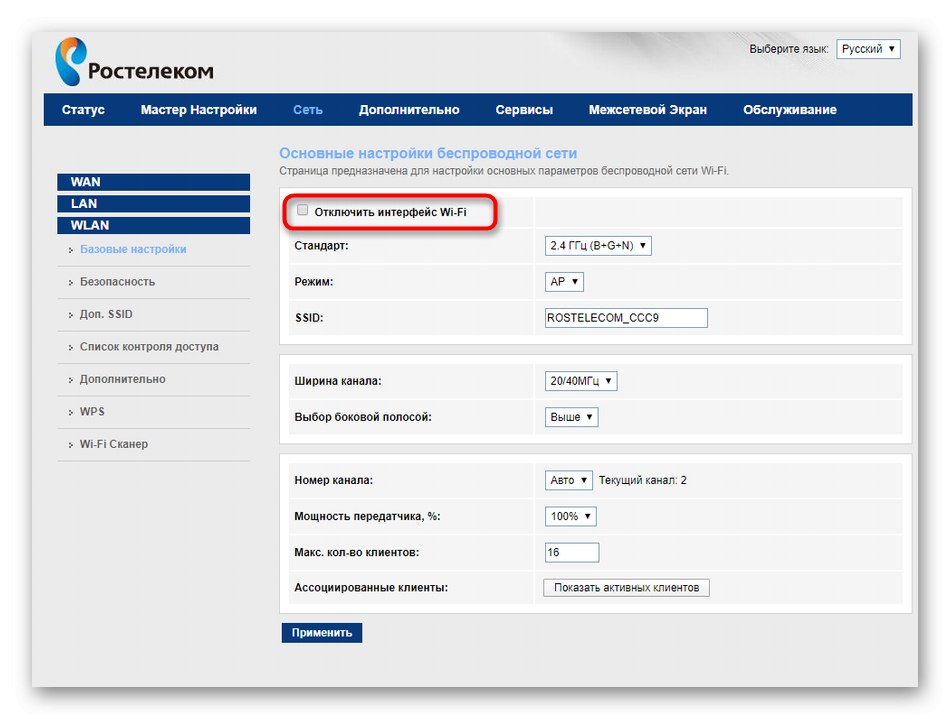Open Безопасность in the sidebar
The image size is (950, 719).
[118, 282]
